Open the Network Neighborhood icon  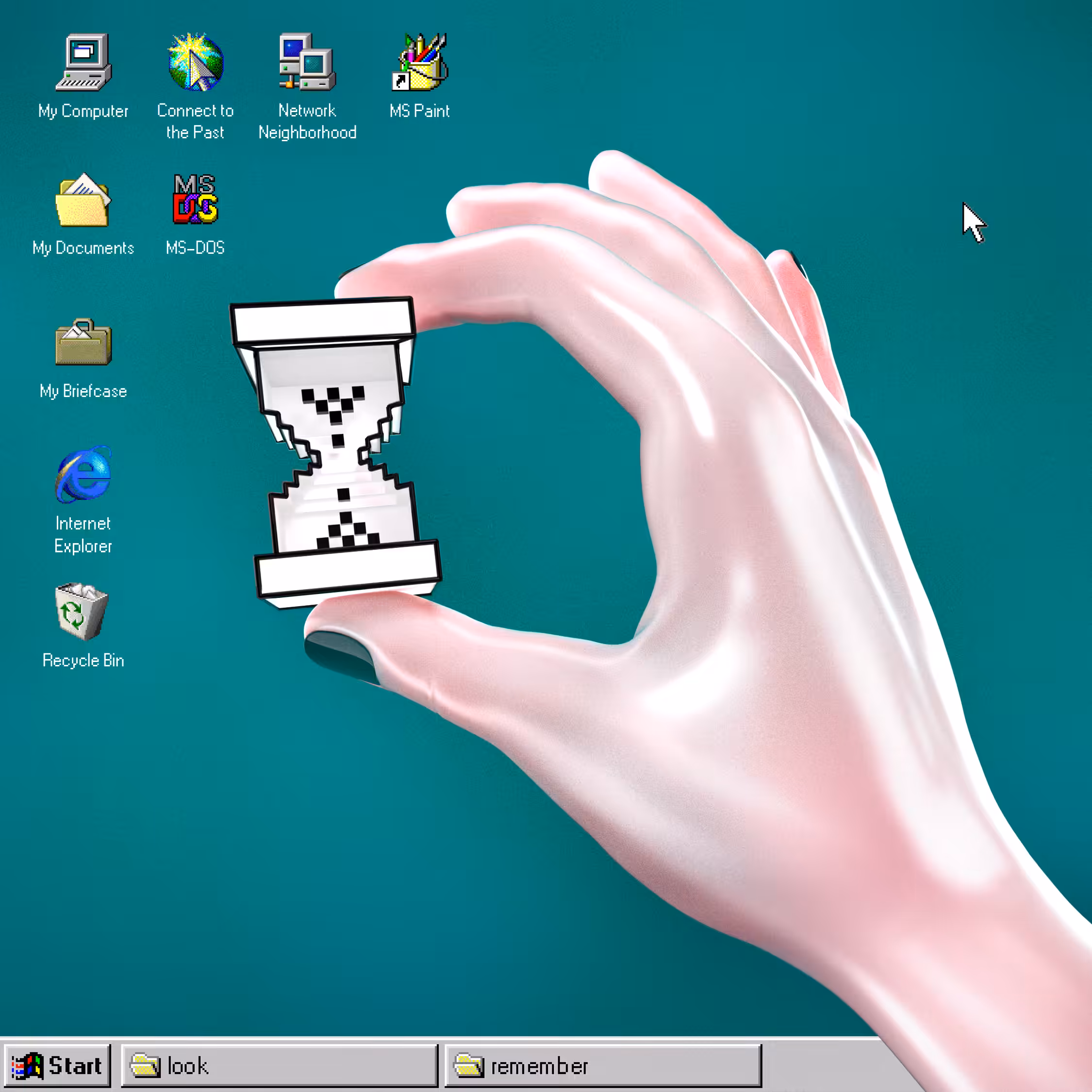[308, 62]
